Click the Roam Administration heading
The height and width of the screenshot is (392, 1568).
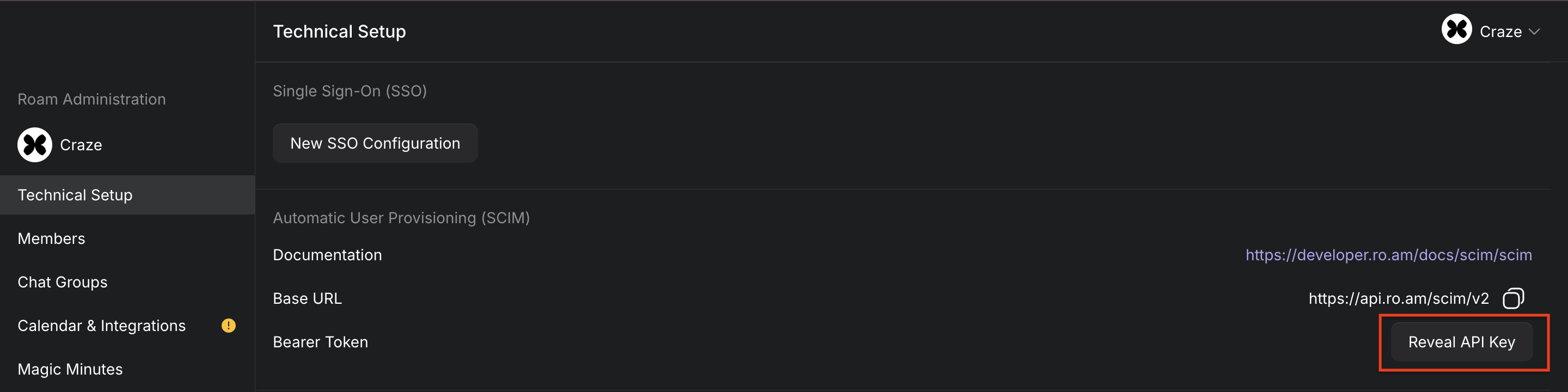pyautogui.click(x=91, y=99)
